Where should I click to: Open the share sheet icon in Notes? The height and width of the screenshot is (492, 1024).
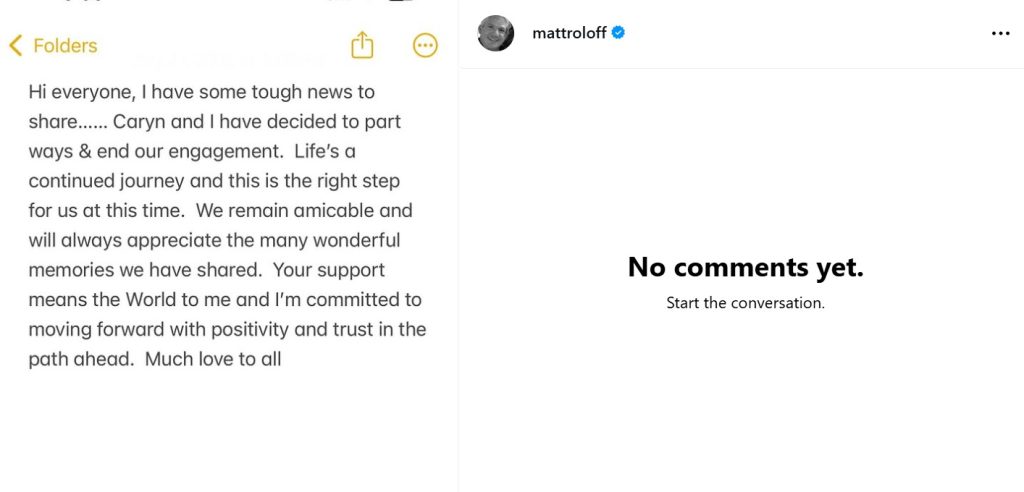[362, 45]
